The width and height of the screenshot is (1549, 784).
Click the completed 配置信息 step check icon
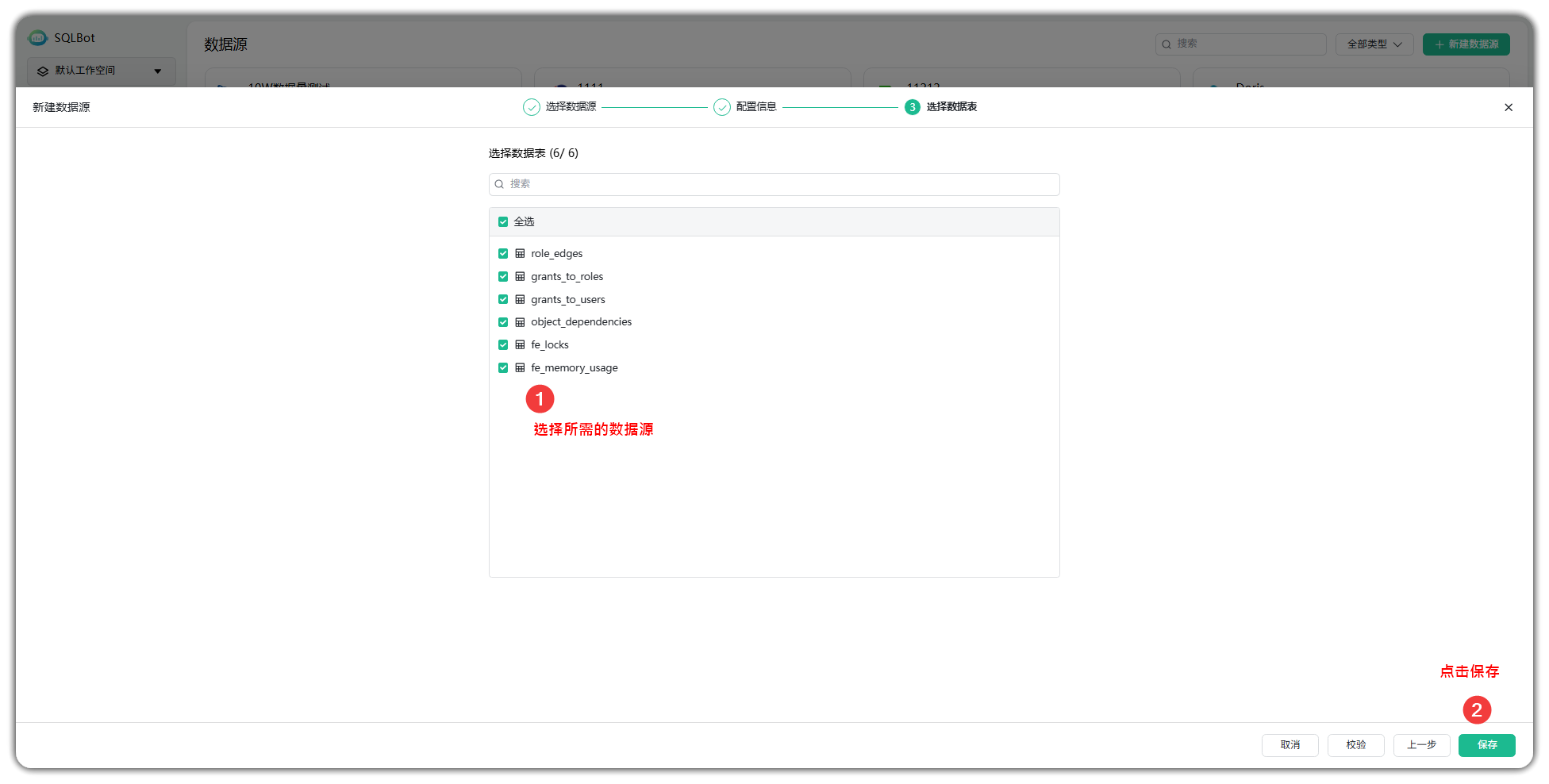(x=721, y=107)
